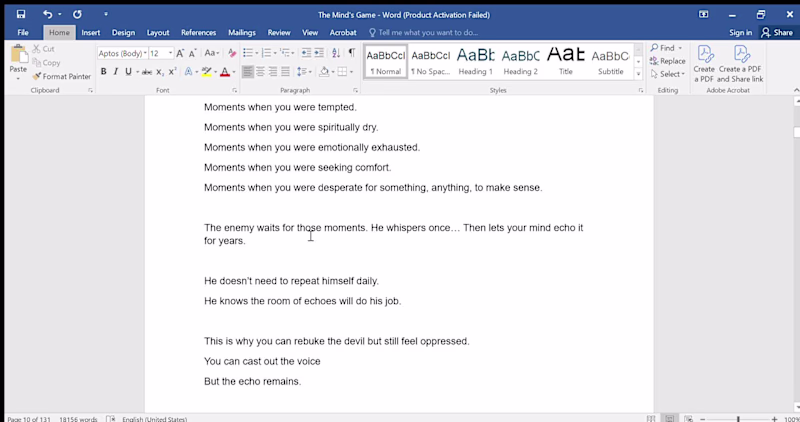Toggle Italic formatting

coord(116,71)
